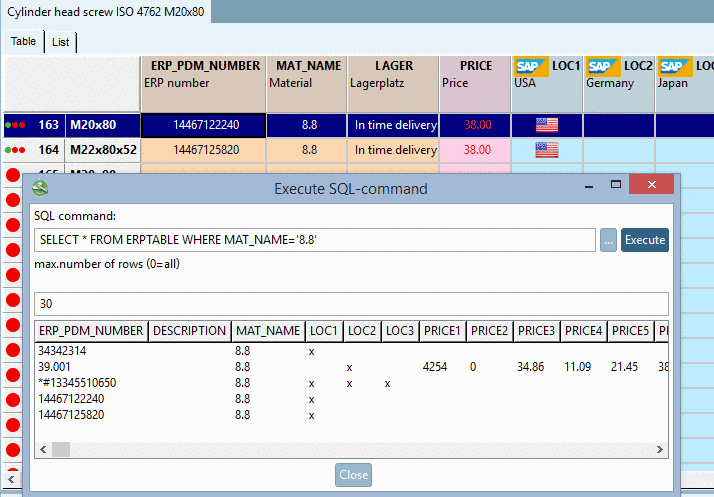Click ERP_PDM_NUMBER ERP number column header
The height and width of the screenshot is (497, 714).
point(203,84)
